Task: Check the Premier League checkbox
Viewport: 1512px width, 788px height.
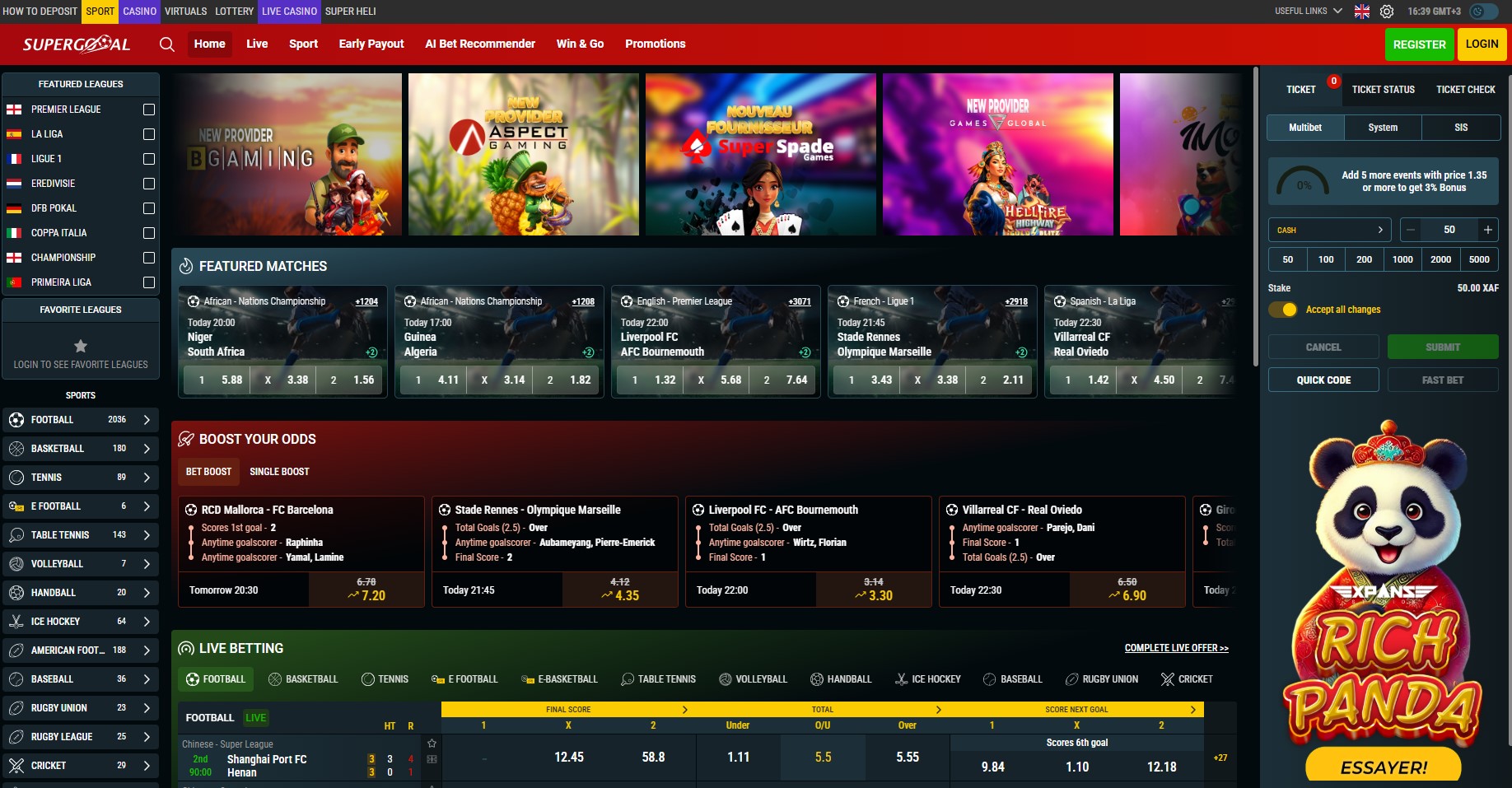Action: point(149,110)
